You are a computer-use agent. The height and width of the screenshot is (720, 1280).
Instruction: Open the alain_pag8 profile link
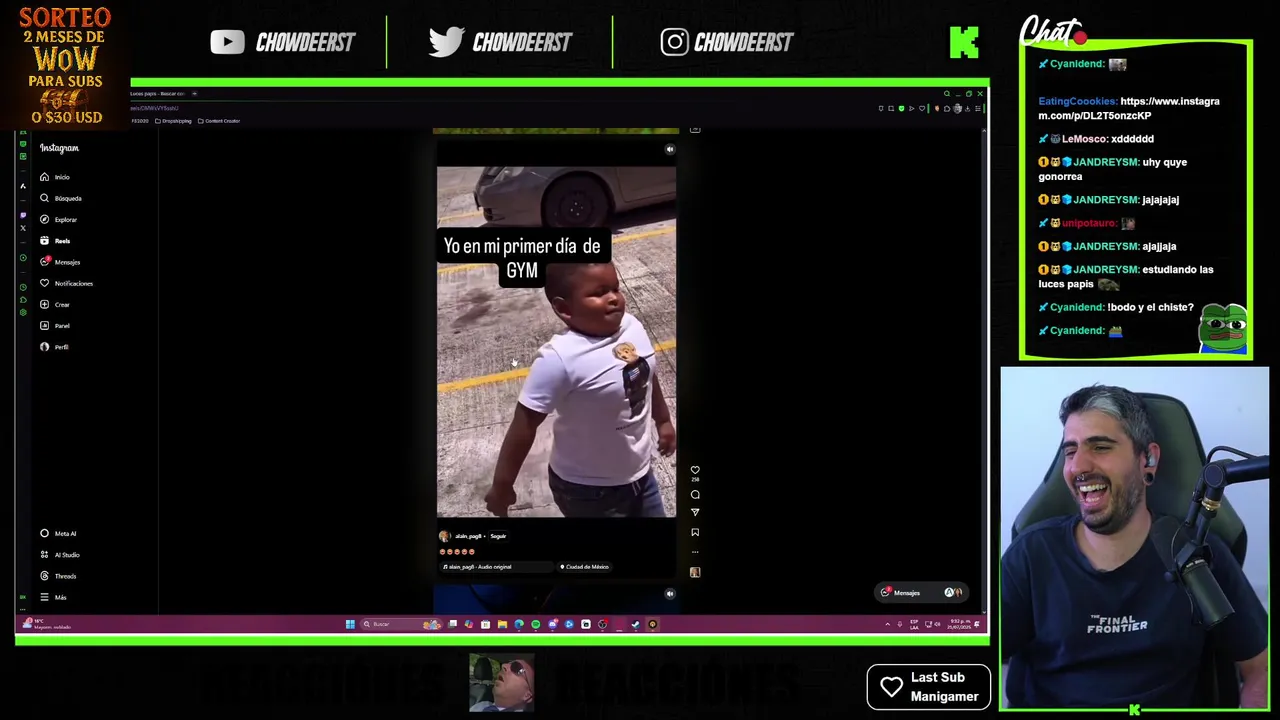(x=468, y=536)
